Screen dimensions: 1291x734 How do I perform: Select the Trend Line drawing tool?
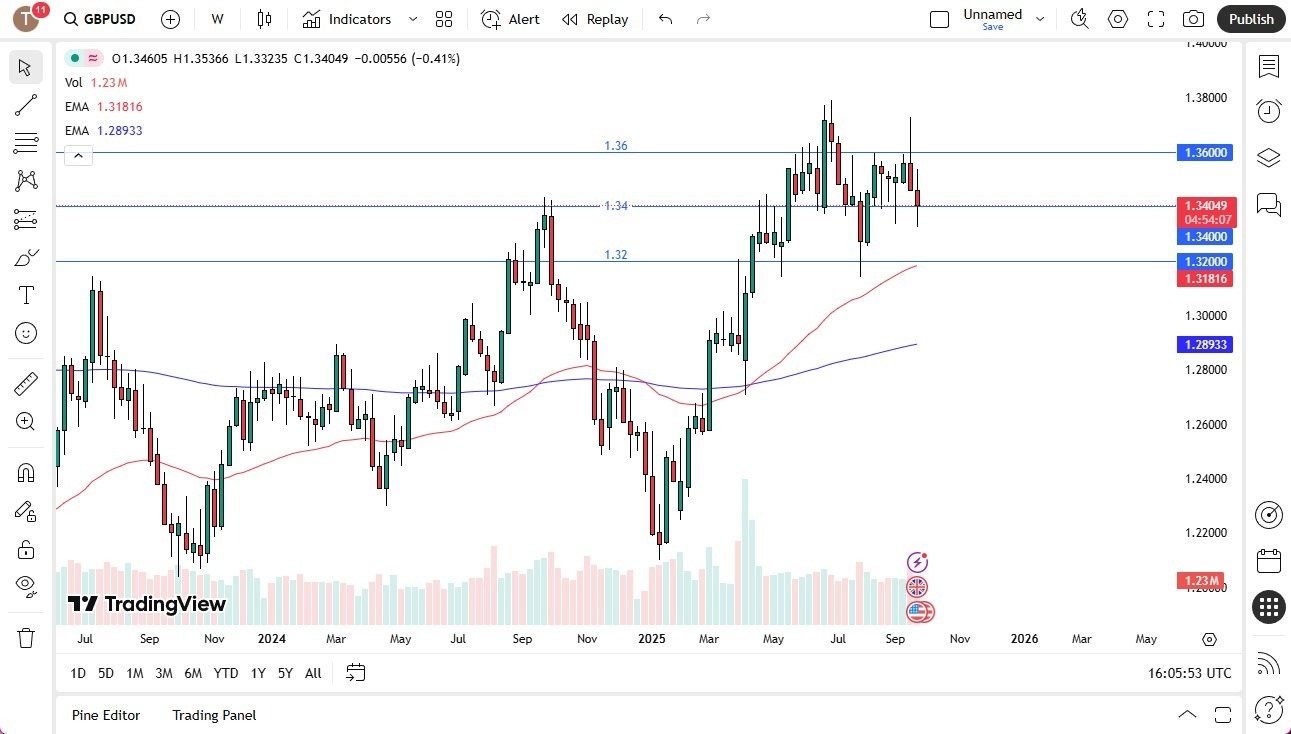click(x=26, y=105)
